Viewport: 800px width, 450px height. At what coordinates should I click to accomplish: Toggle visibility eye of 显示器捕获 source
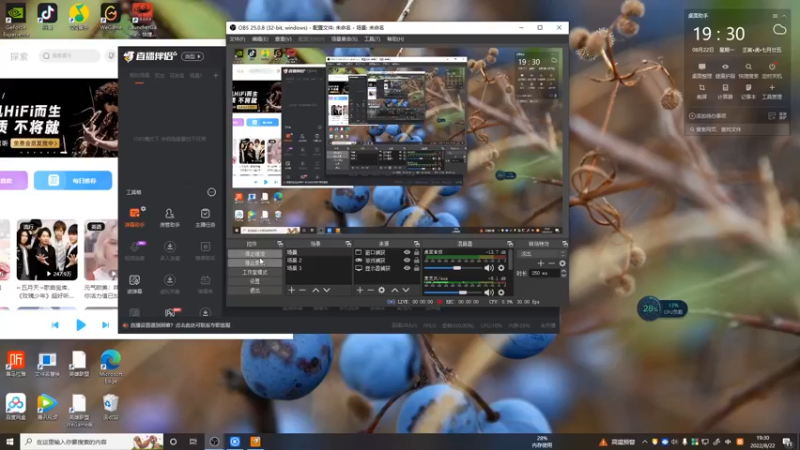pyautogui.click(x=407, y=268)
